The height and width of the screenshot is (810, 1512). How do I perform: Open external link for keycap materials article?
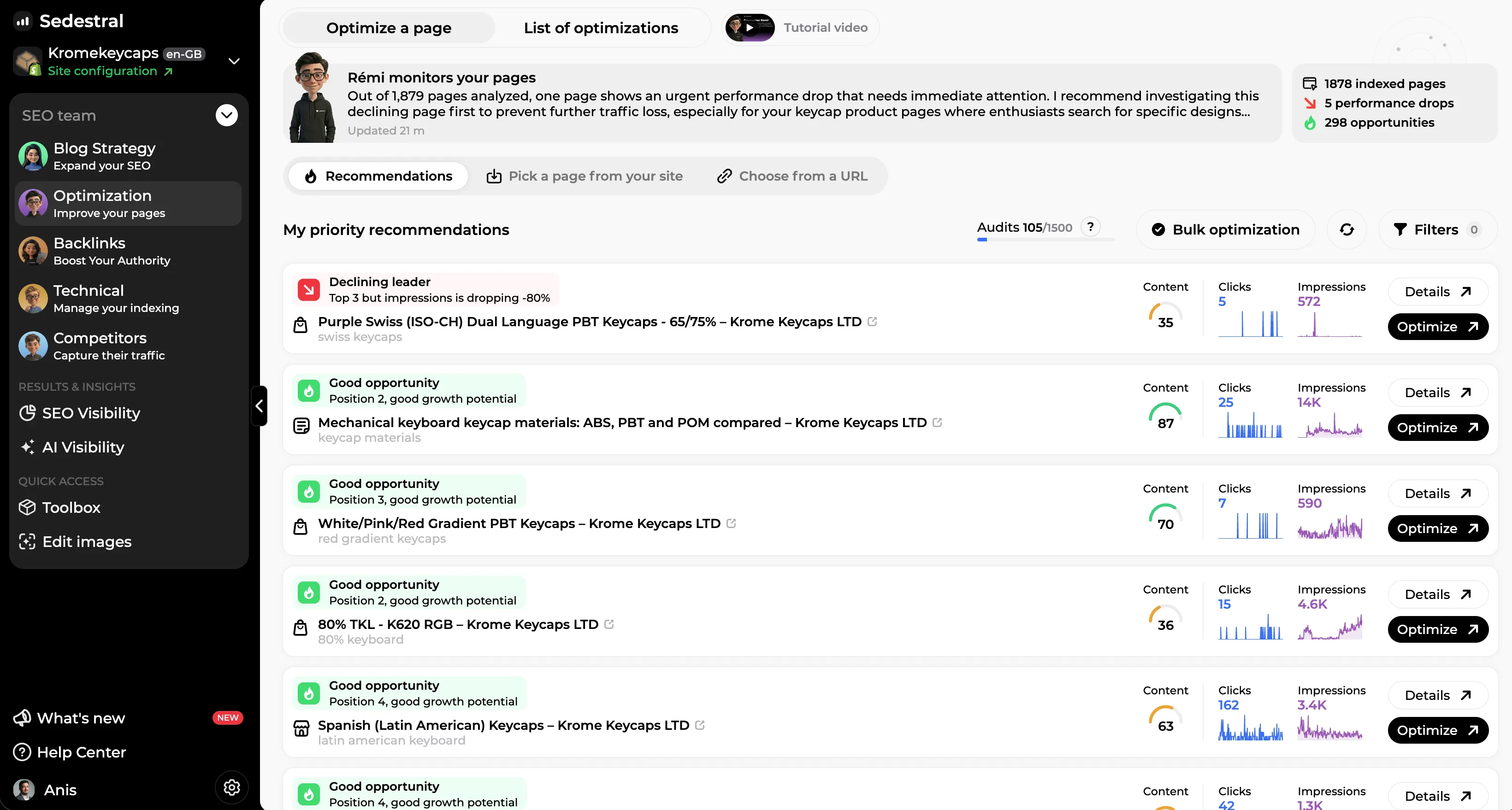tap(937, 423)
